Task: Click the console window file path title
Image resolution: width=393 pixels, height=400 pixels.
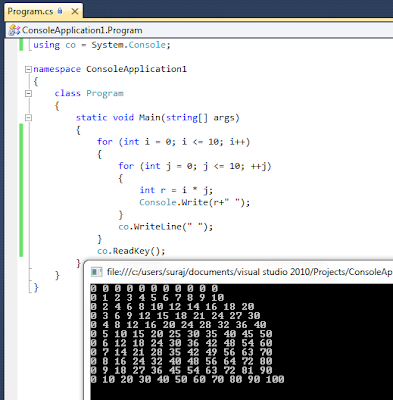Action: tap(249, 272)
